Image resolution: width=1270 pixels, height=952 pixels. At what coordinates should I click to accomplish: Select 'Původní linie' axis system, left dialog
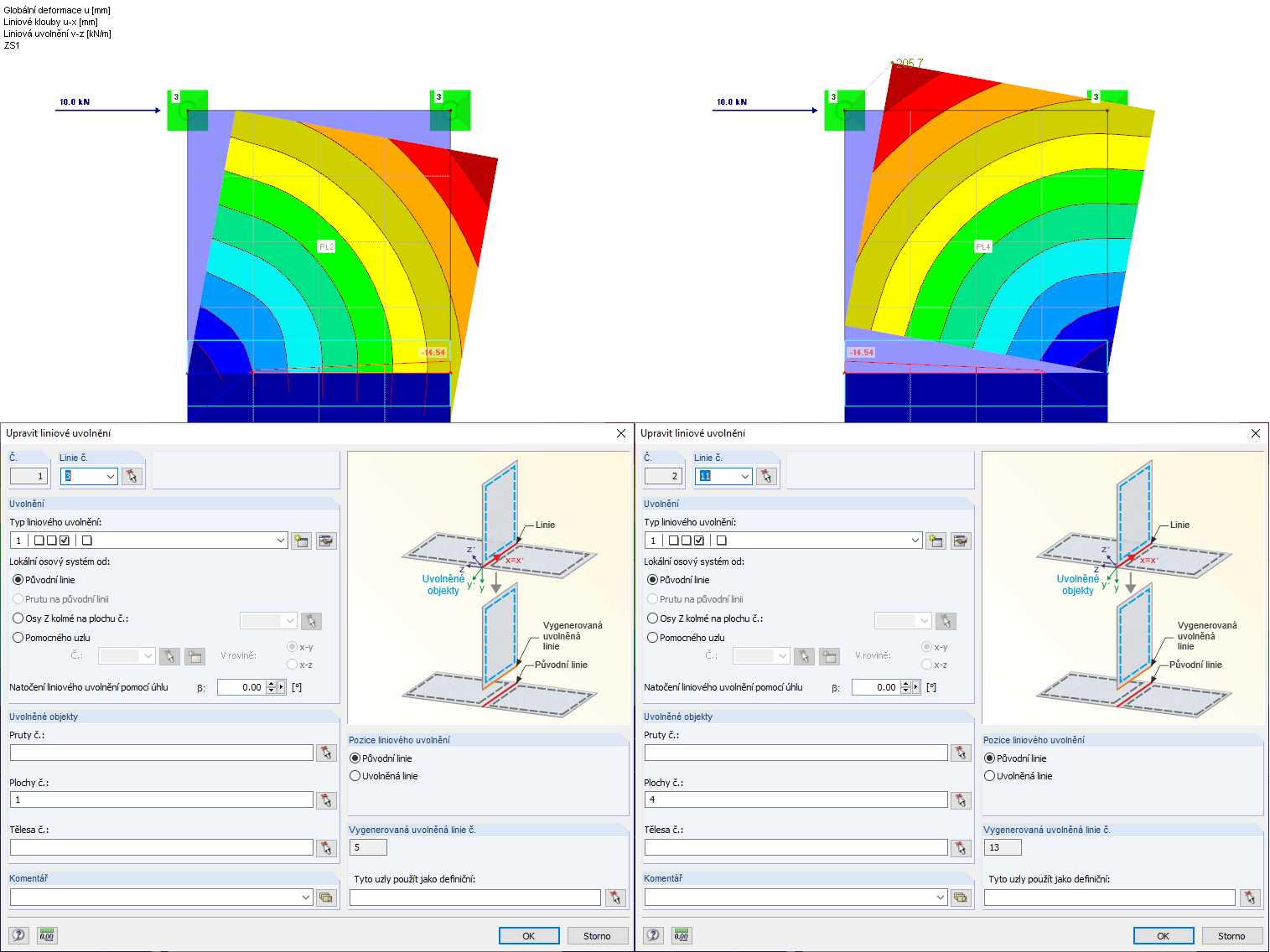point(18,580)
